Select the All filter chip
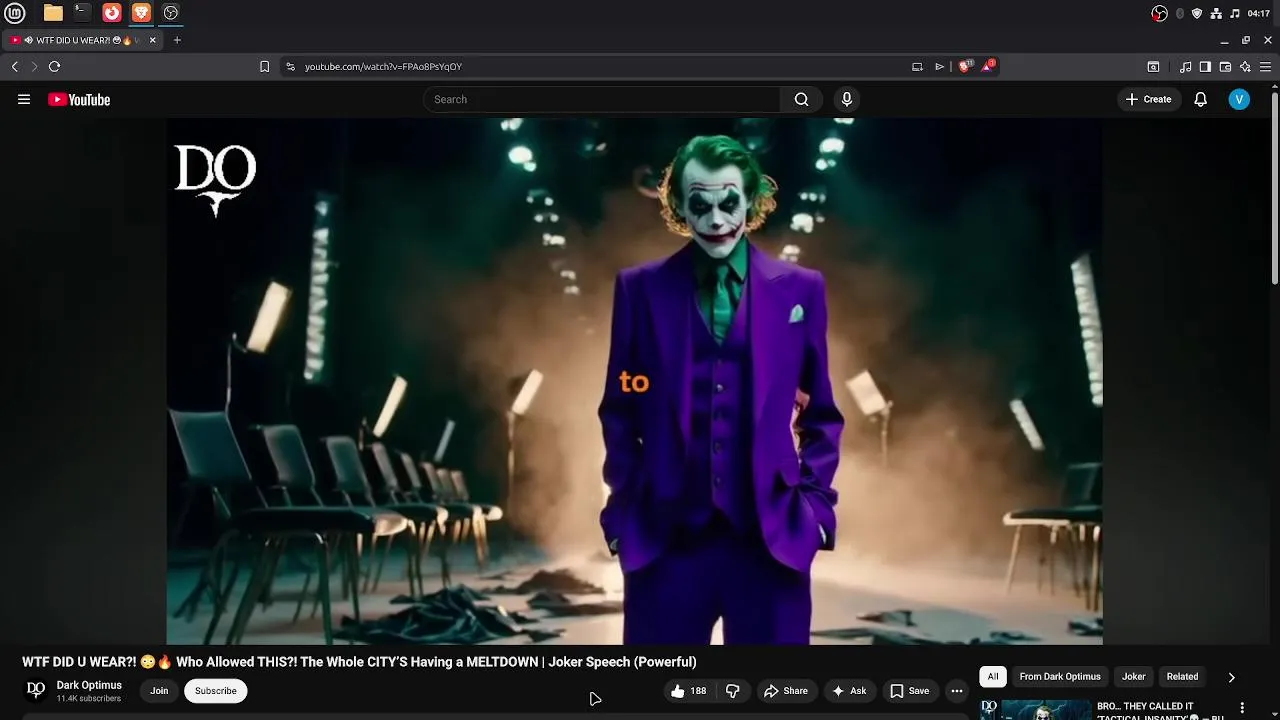 (993, 677)
